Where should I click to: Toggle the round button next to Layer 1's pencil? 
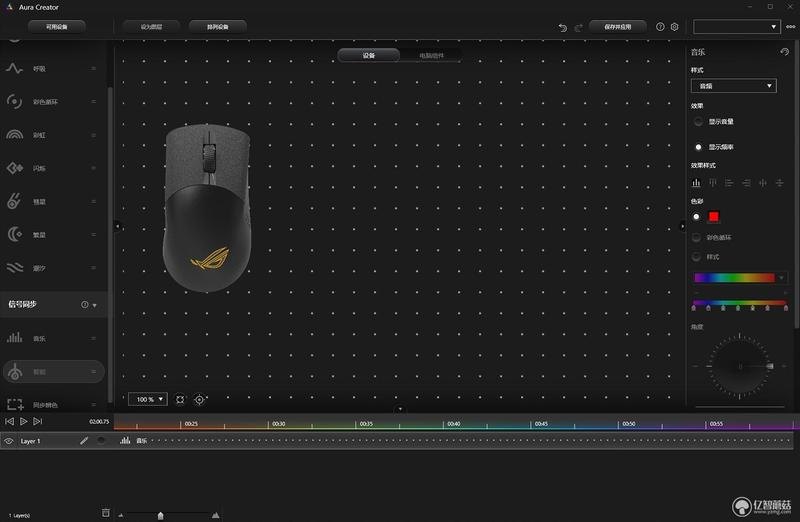pyautogui.click(x=101, y=440)
